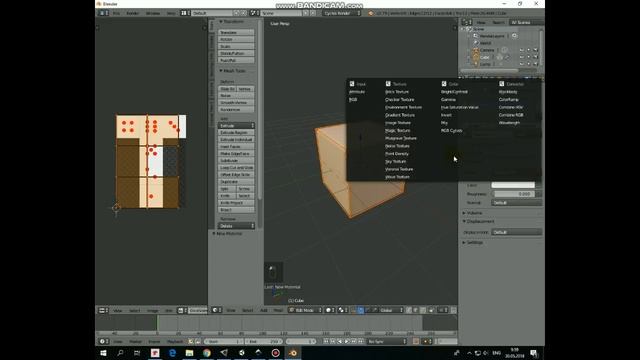Select ColorRamp in the Converter column
This screenshot has height=360, width=640.
click(509, 100)
